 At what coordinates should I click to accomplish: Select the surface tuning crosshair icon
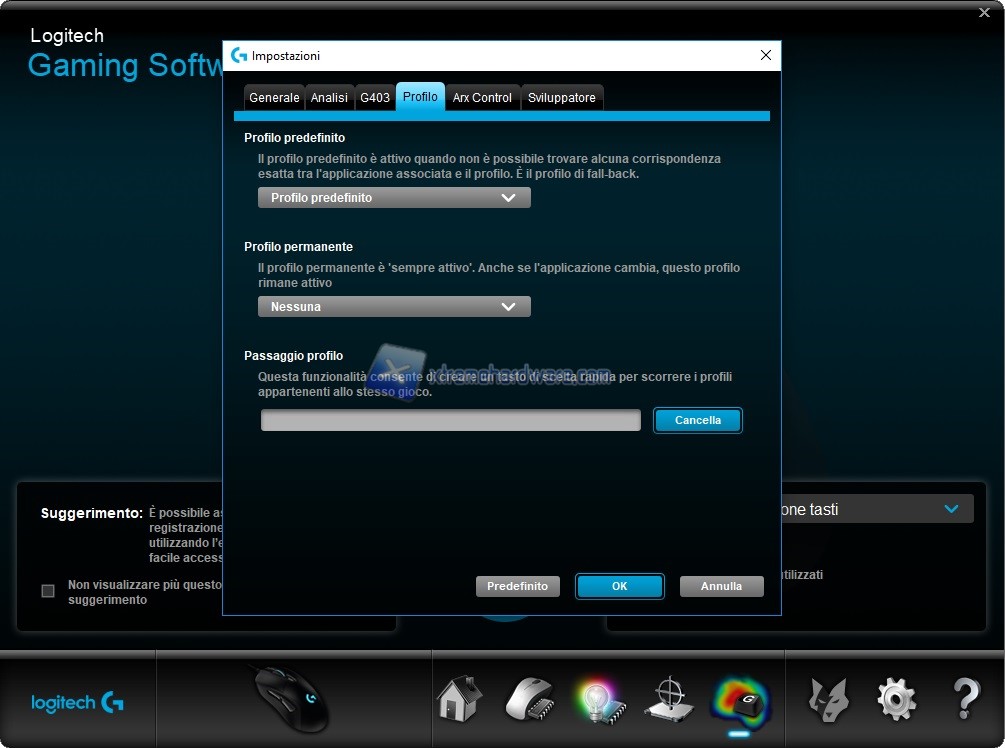coord(667,698)
